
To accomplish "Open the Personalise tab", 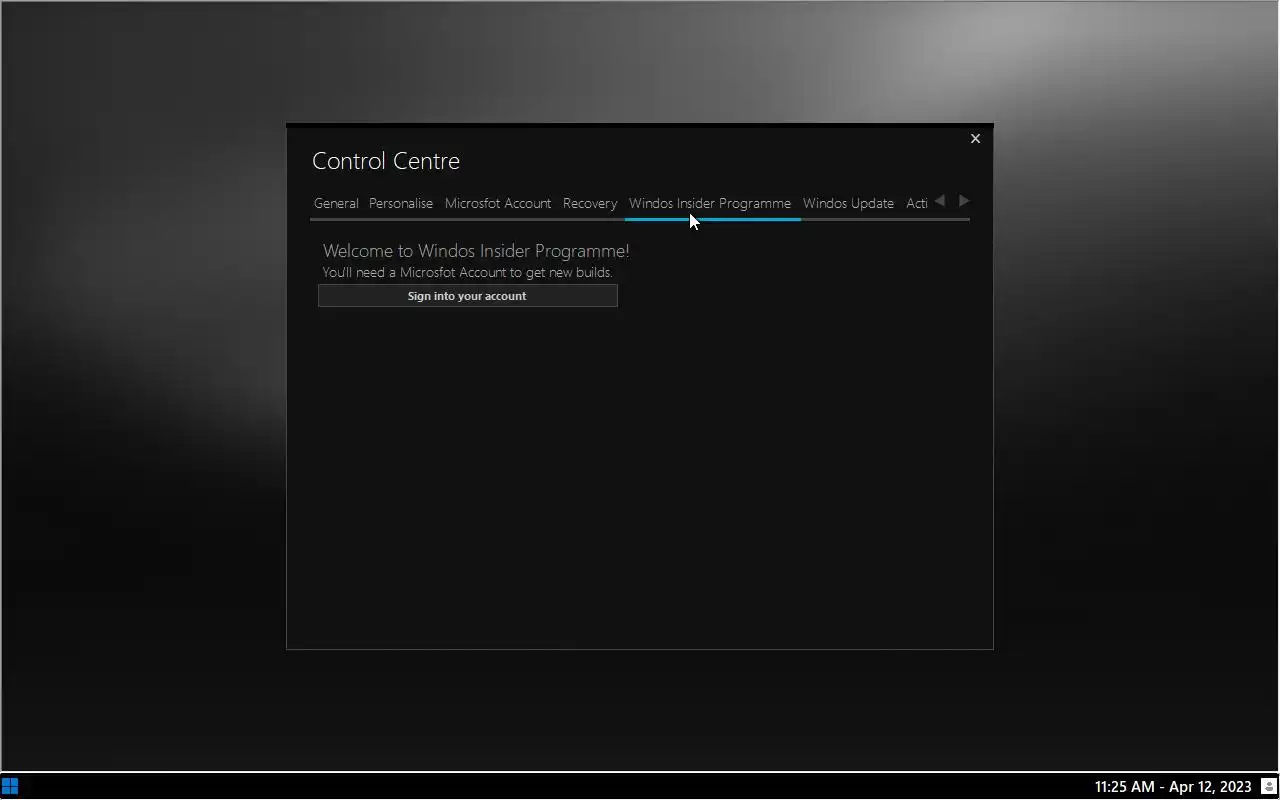I will pos(401,203).
